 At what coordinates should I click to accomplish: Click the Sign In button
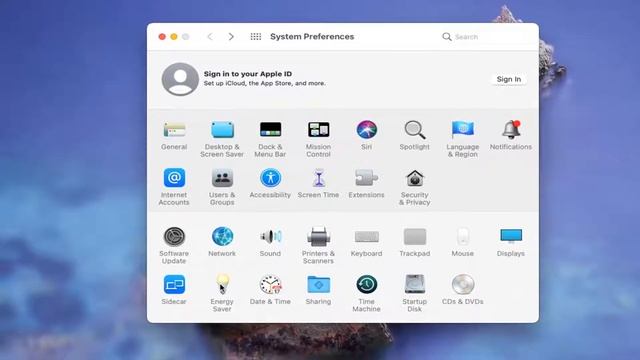pos(509,79)
